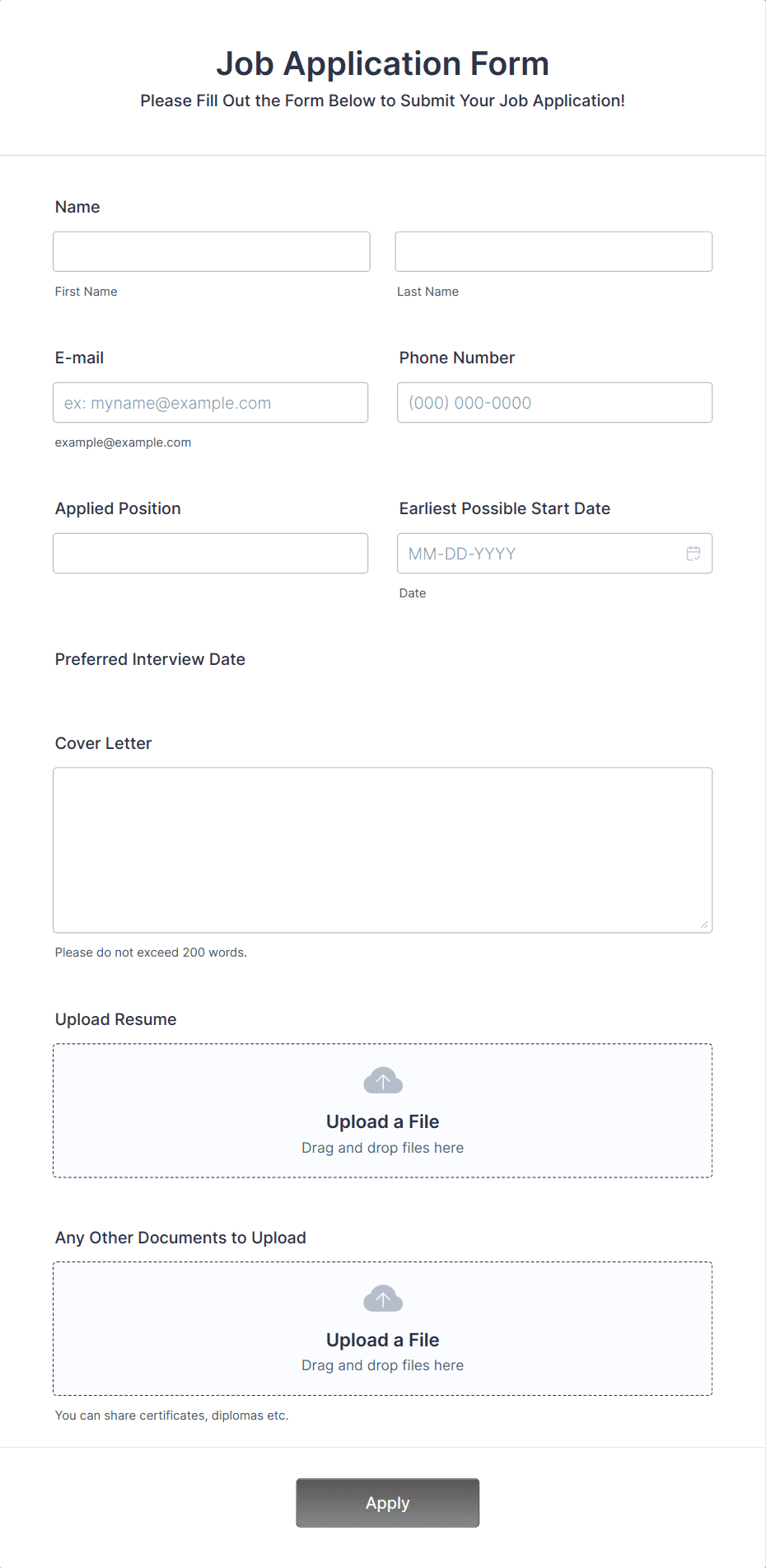Screen dimensions: 766x1568
Task: Focus the First Name input field
Action: coord(212,251)
